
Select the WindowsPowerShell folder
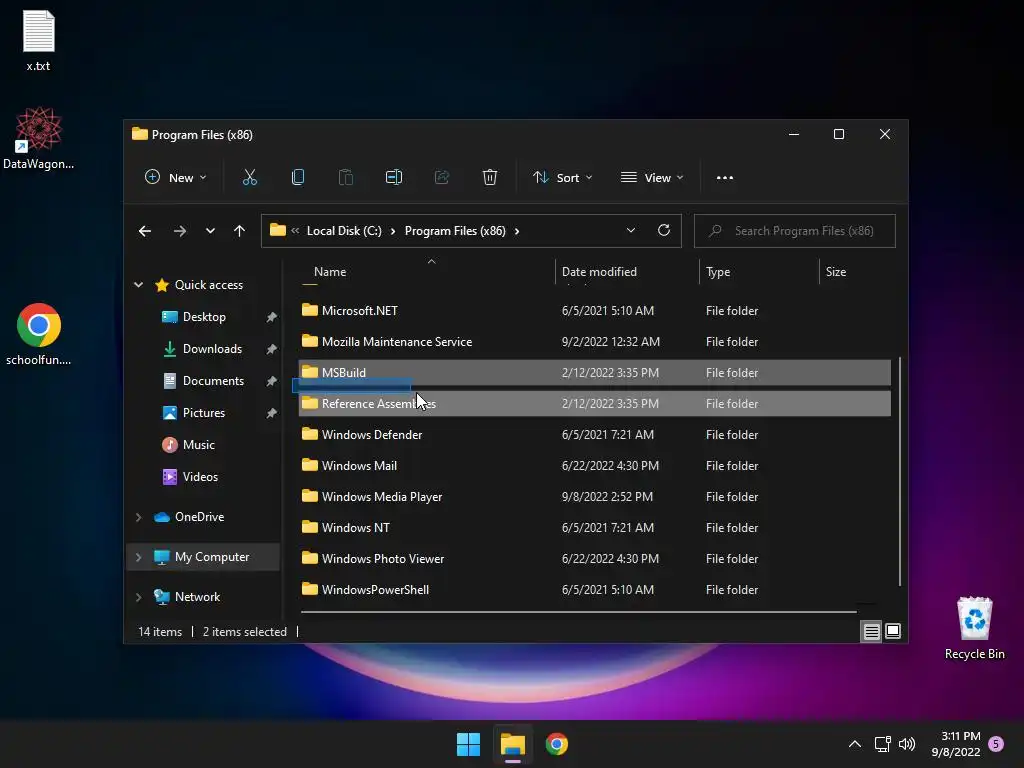(x=594, y=590)
